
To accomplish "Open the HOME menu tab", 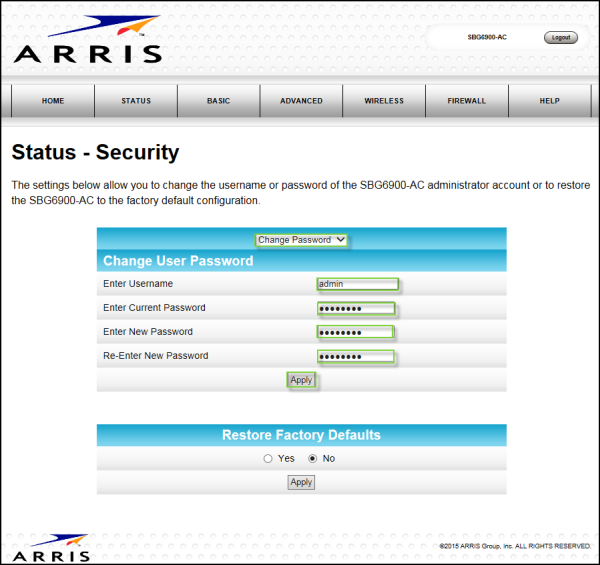I will 53,101.
